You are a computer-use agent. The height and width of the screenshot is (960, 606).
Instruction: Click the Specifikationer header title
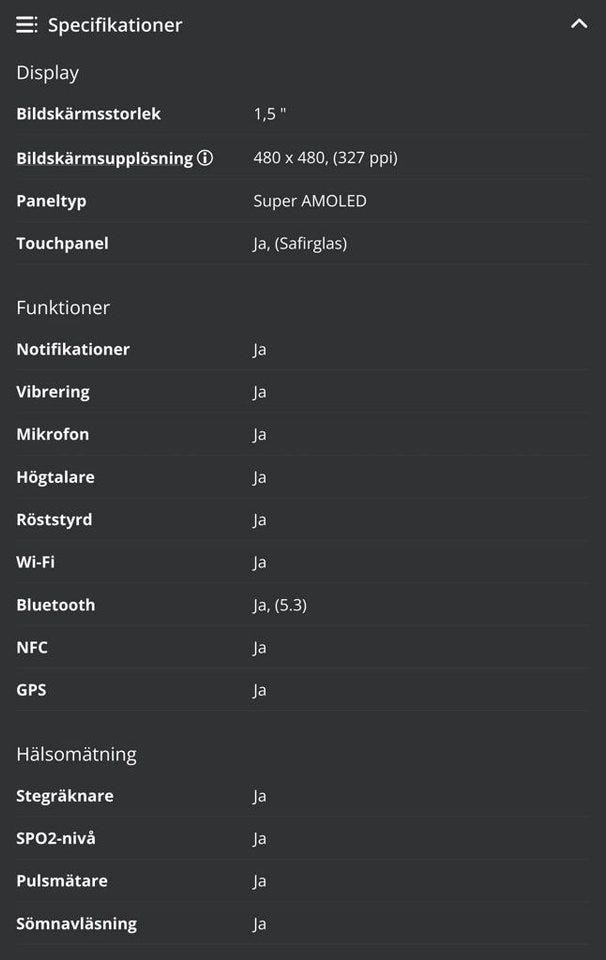point(115,25)
